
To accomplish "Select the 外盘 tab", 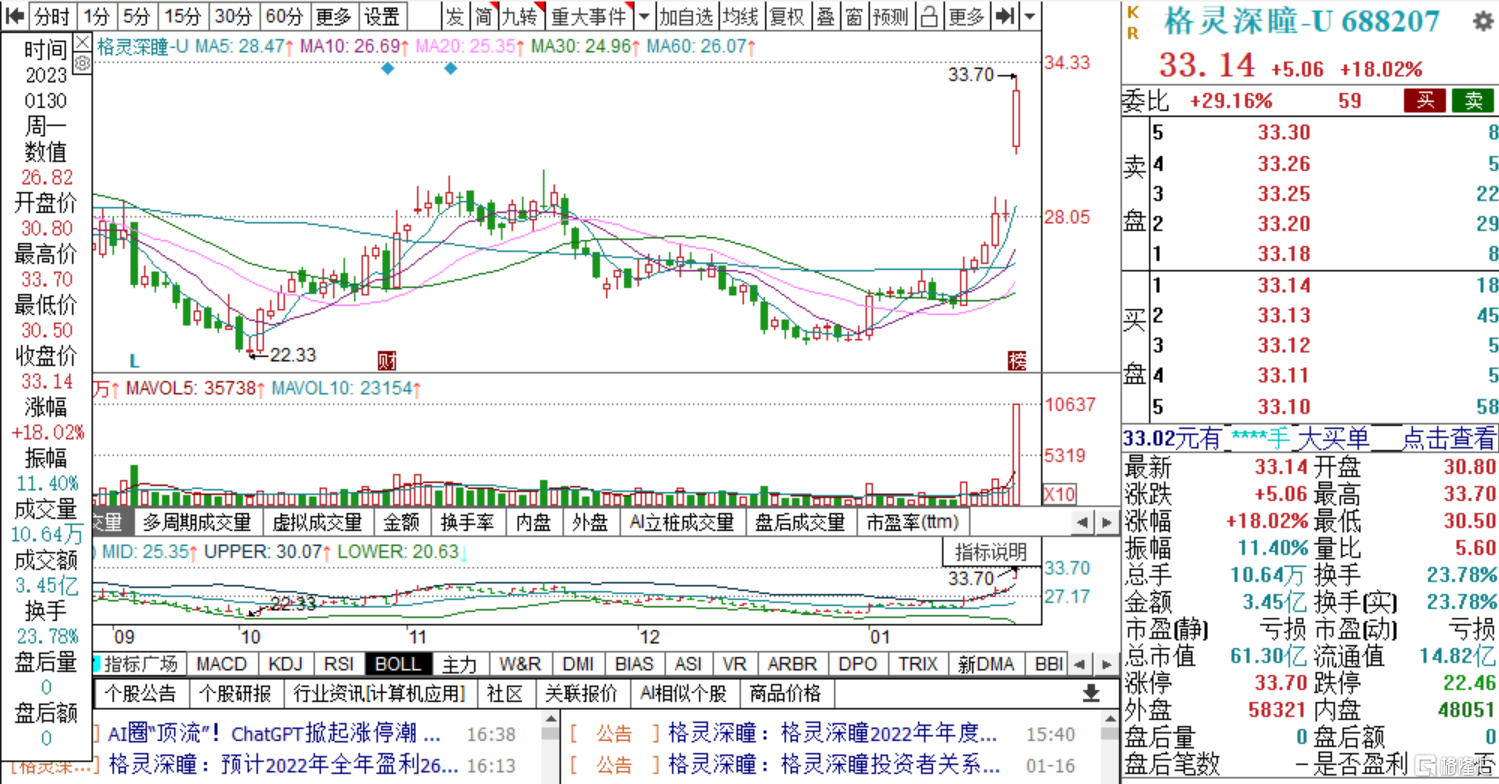I will [x=590, y=522].
